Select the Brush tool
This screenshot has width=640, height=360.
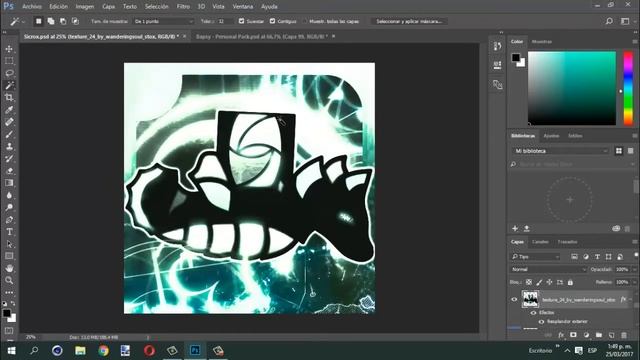tap(9, 134)
